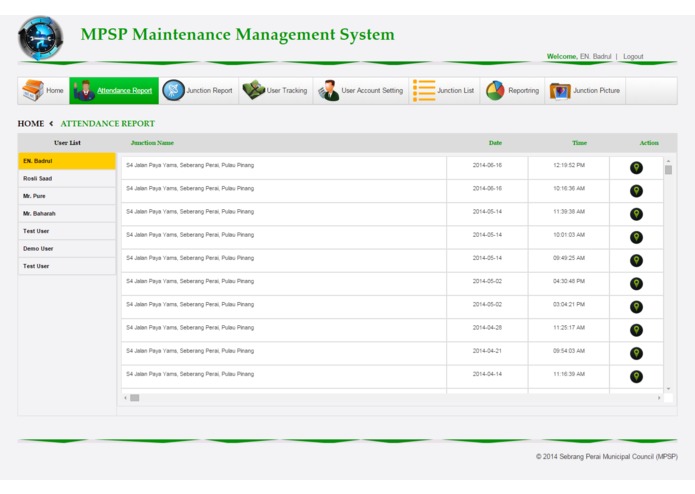The width and height of the screenshot is (695, 494).
Task: Click the Time column header
Action: [579, 143]
